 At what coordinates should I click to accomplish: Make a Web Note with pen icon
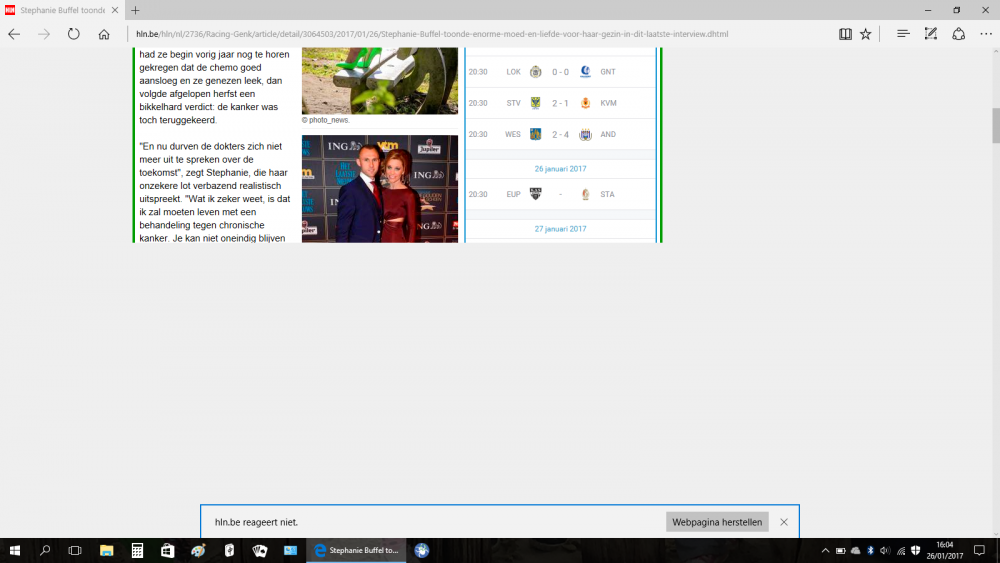click(x=931, y=34)
